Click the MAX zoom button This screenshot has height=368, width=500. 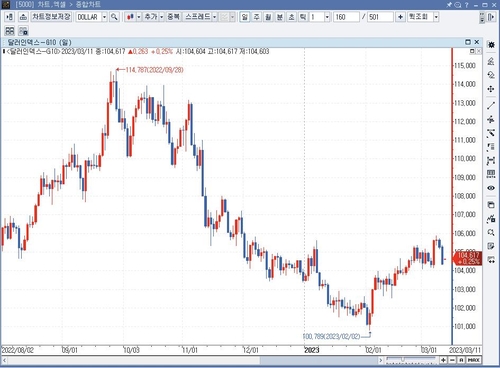point(474,360)
